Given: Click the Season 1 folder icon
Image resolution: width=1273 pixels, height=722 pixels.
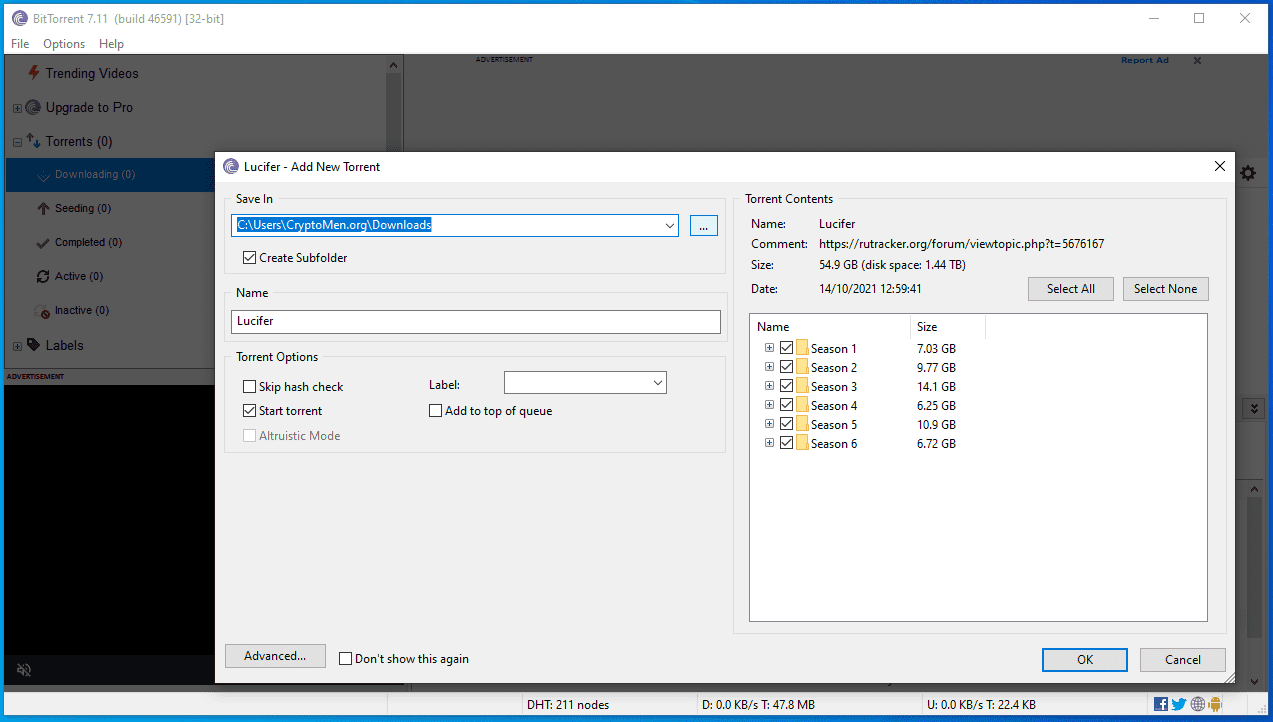Looking at the screenshot, I should pos(802,348).
